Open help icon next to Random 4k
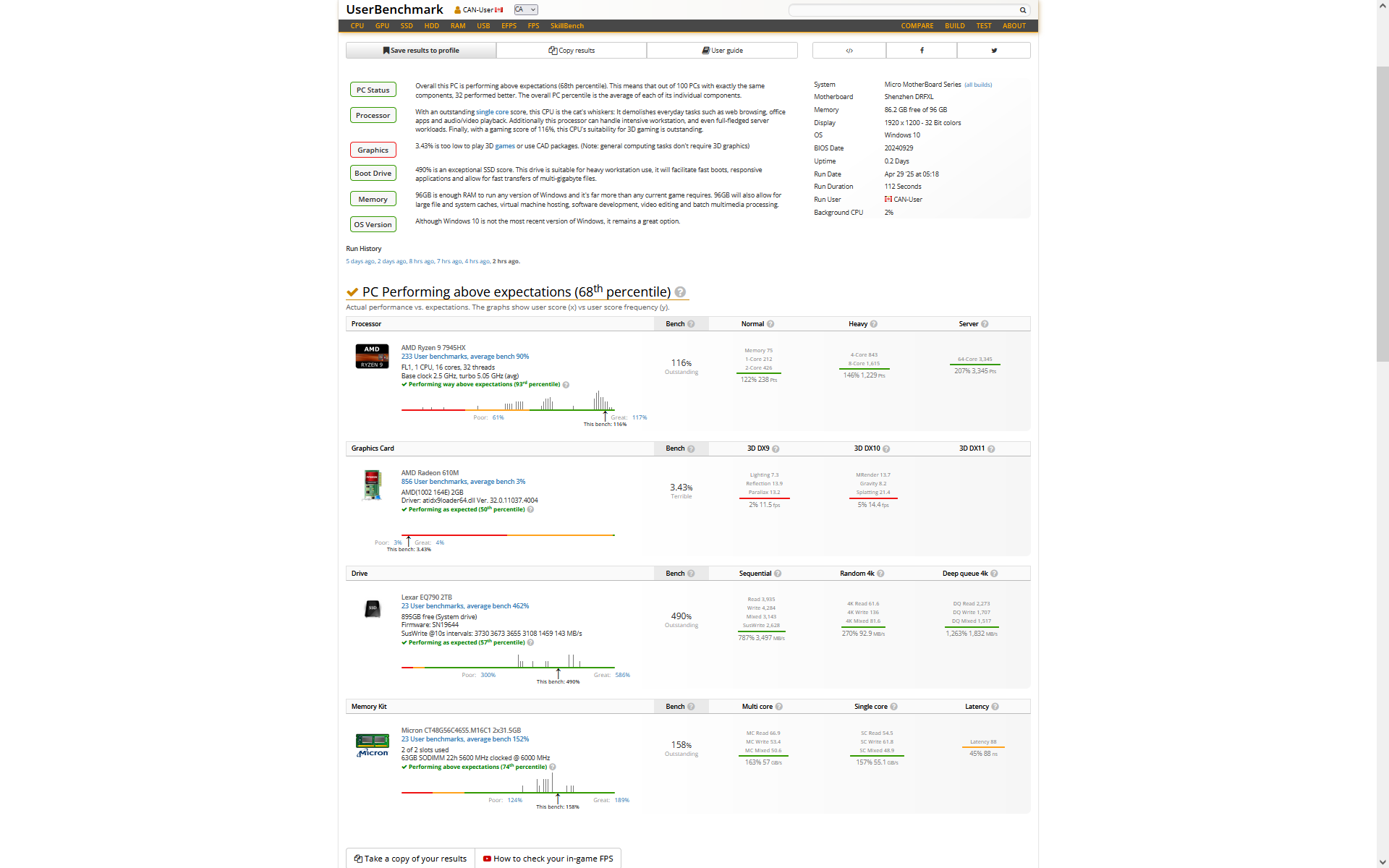Image resolution: width=1389 pixels, height=868 pixels. coord(880,574)
